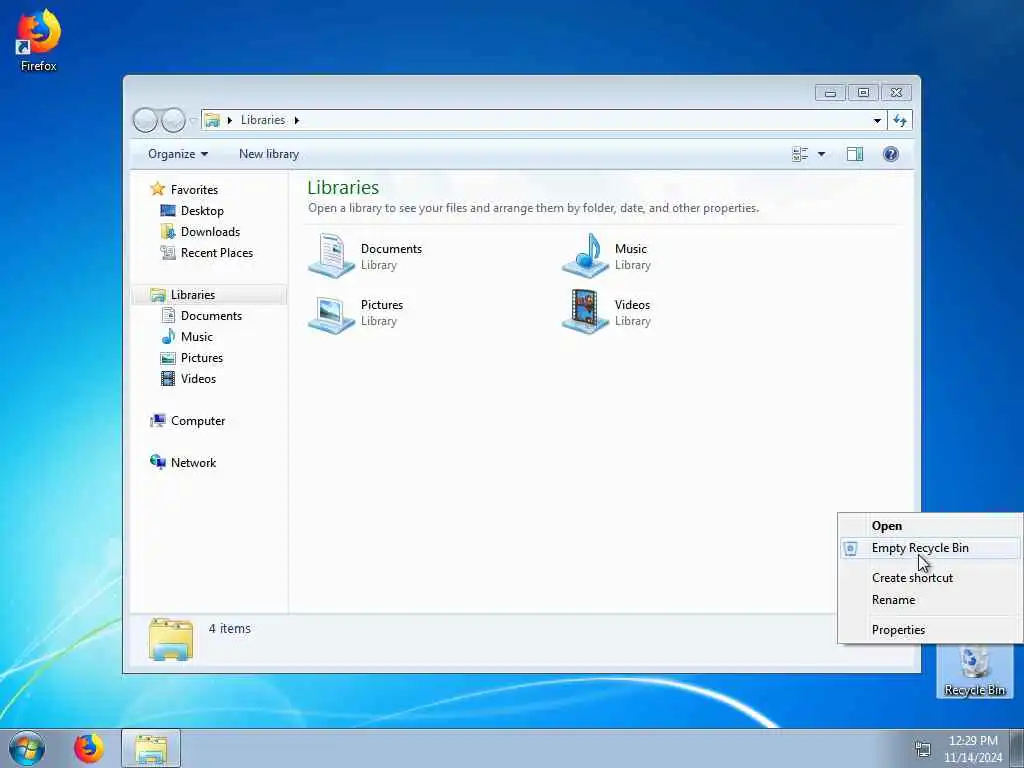The height and width of the screenshot is (768, 1024).
Task: Toggle the Preview pane icon
Action: 855,154
